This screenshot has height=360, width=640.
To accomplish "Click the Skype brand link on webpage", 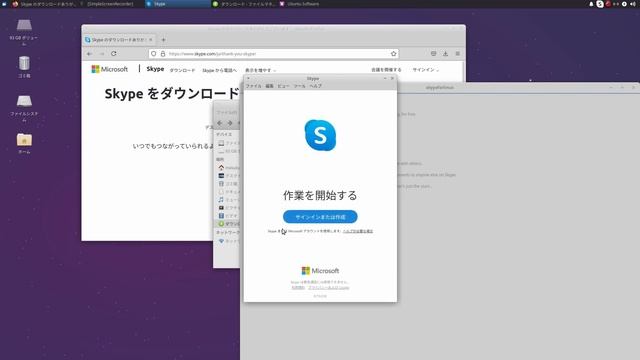I will (155, 69).
